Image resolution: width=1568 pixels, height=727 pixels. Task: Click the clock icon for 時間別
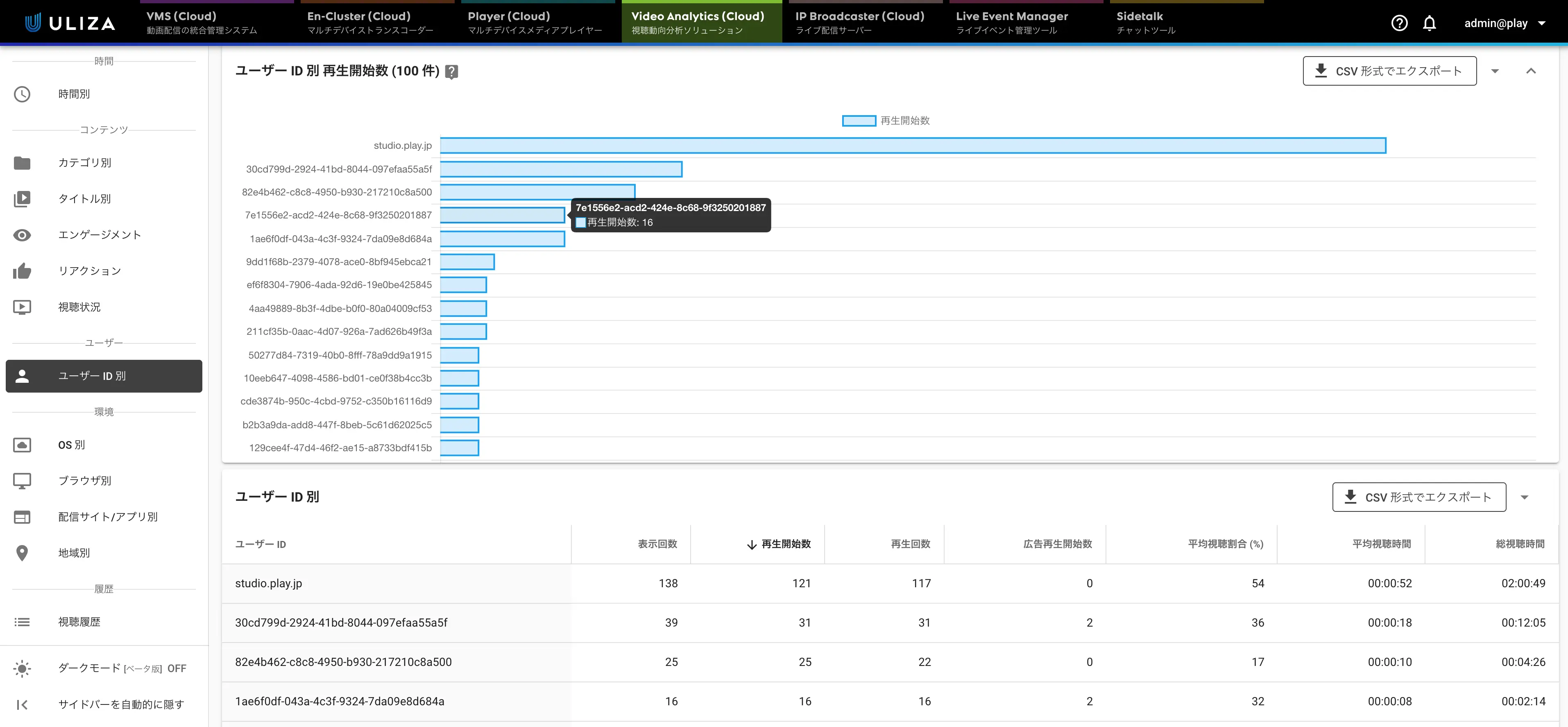tap(22, 94)
